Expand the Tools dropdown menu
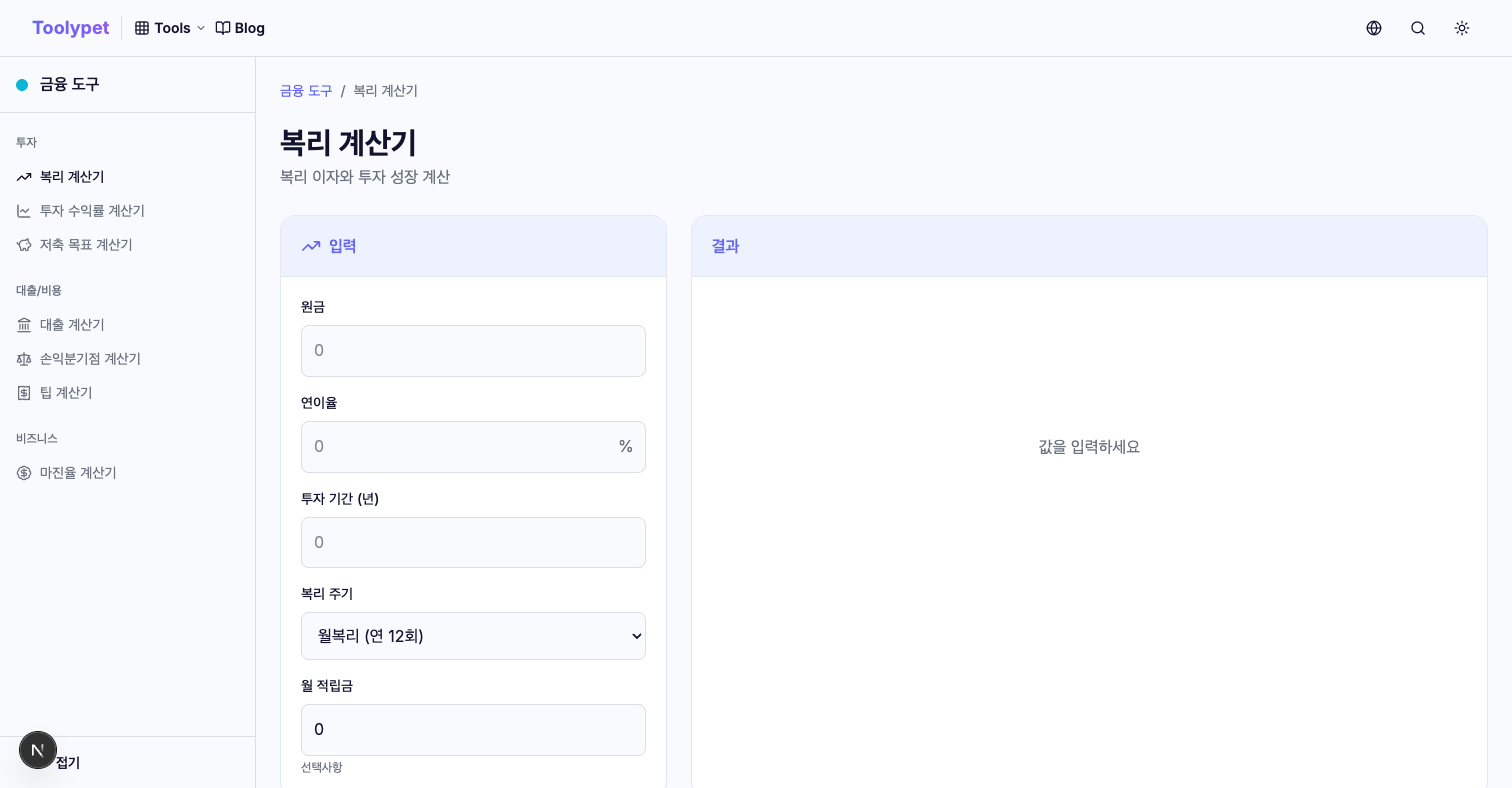Viewport: 1512px width, 788px height. [x=170, y=28]
